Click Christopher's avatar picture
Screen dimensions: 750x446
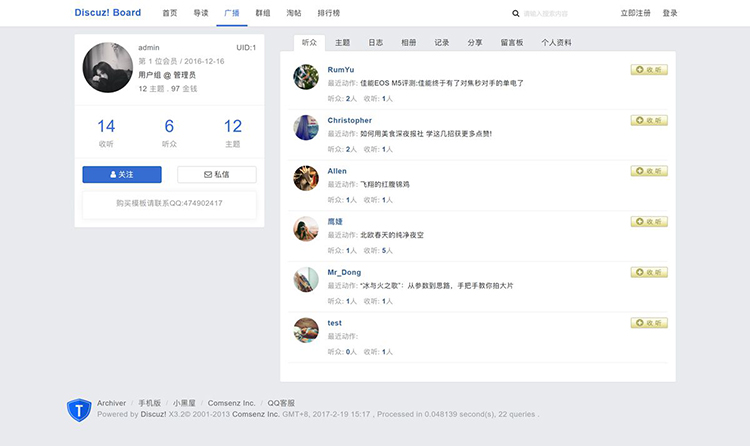click(x=306, y=128)
